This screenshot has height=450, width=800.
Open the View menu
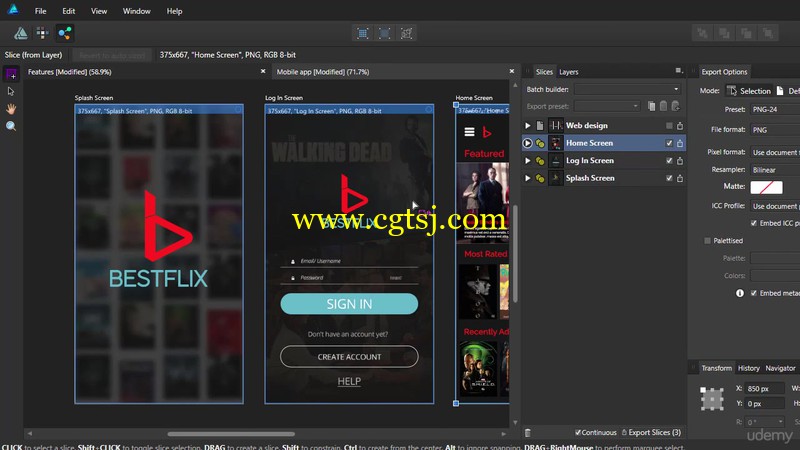point(99,11)
